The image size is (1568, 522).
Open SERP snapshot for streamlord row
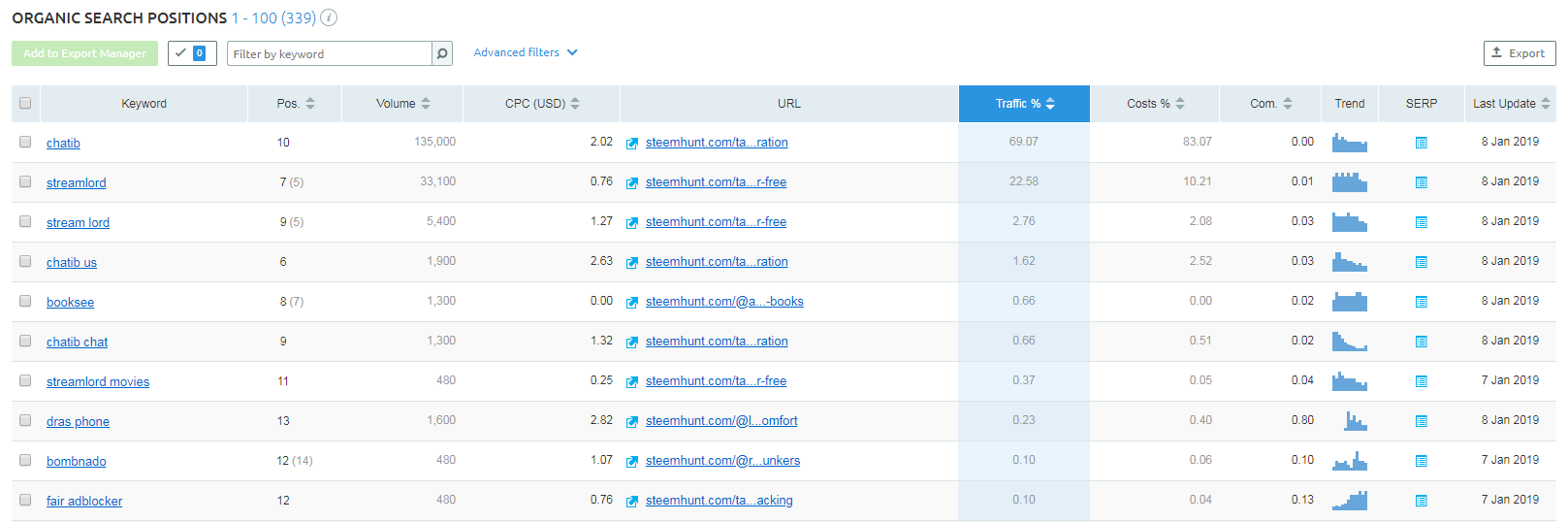1421,182
